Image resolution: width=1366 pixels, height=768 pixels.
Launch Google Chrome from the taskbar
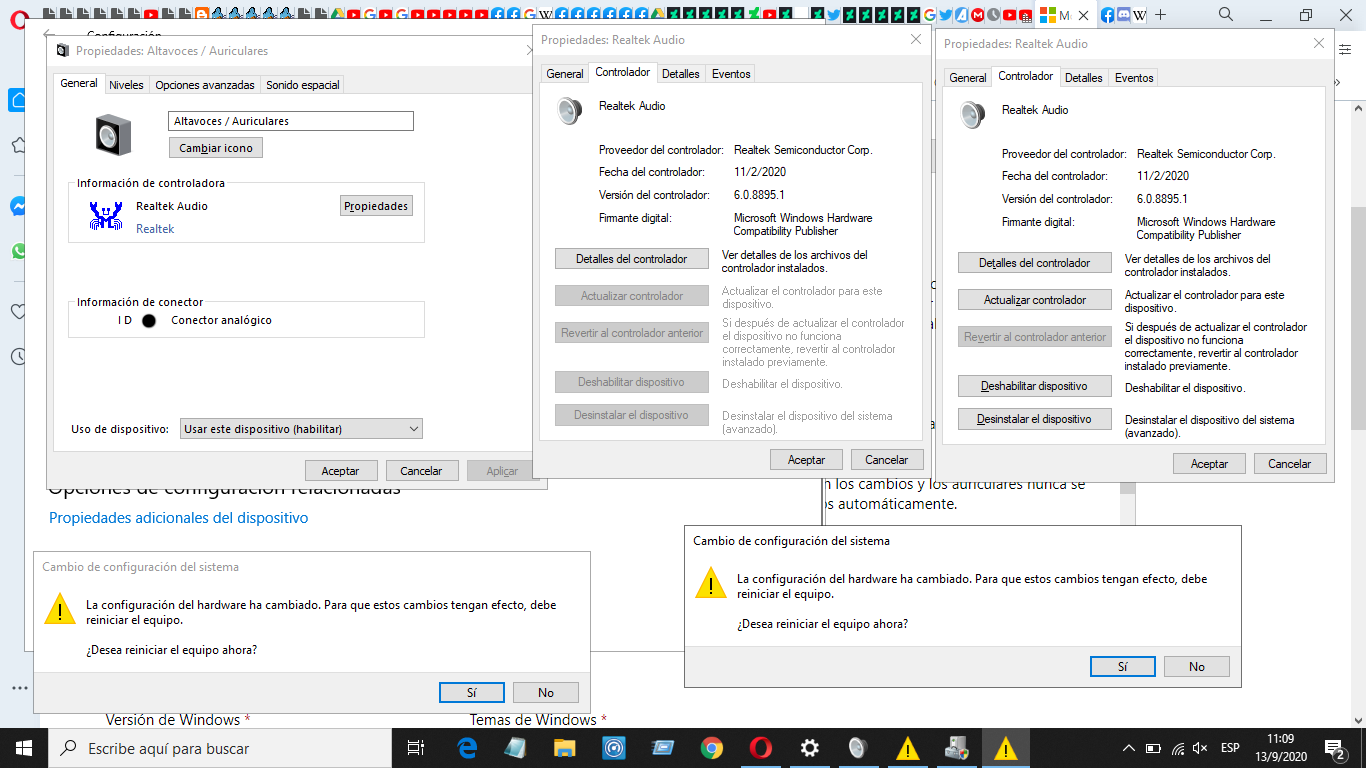click(712, 748)
